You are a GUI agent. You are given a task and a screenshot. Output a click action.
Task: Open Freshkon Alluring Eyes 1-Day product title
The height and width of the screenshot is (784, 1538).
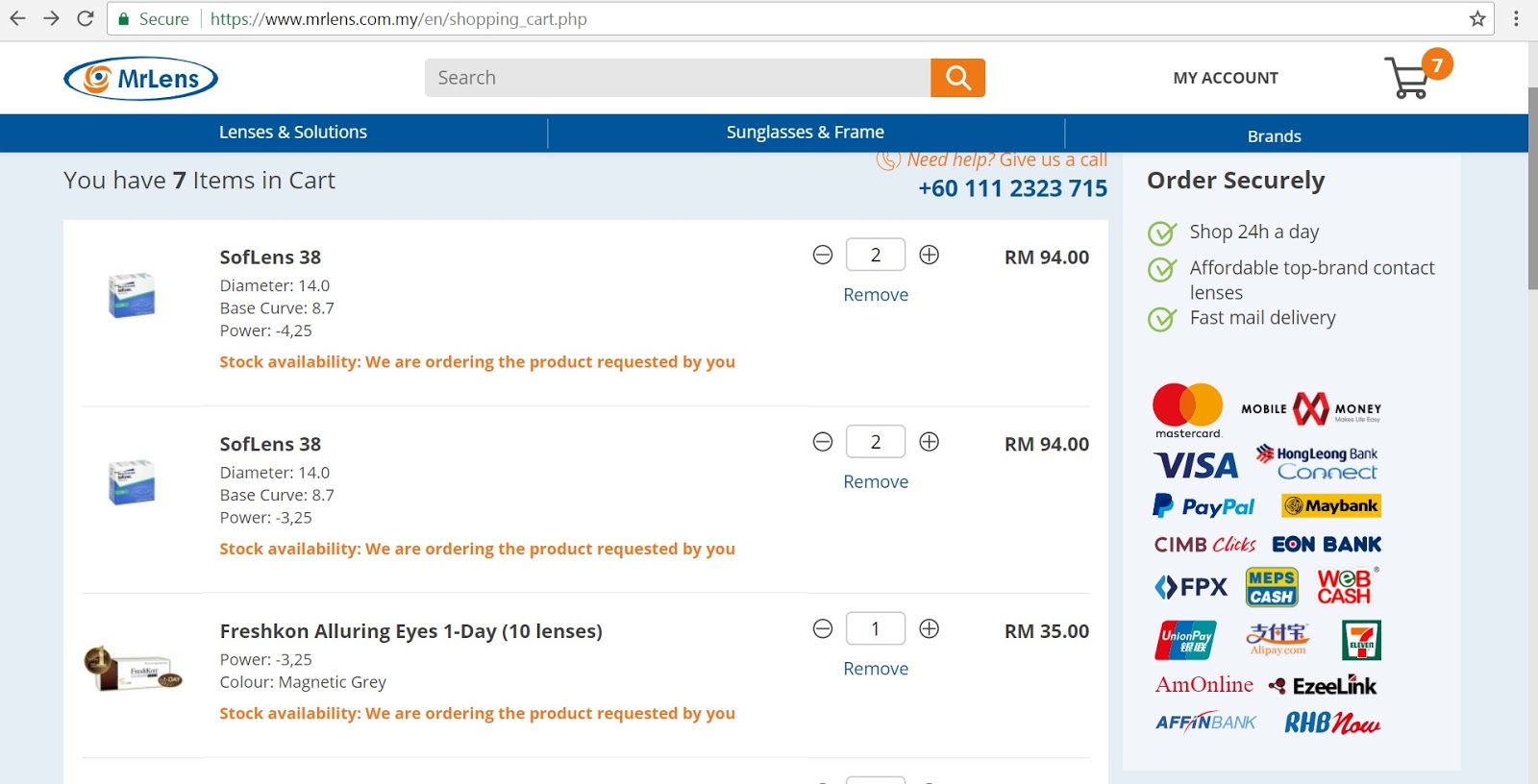pyautogui.click(x=410, y=631)
